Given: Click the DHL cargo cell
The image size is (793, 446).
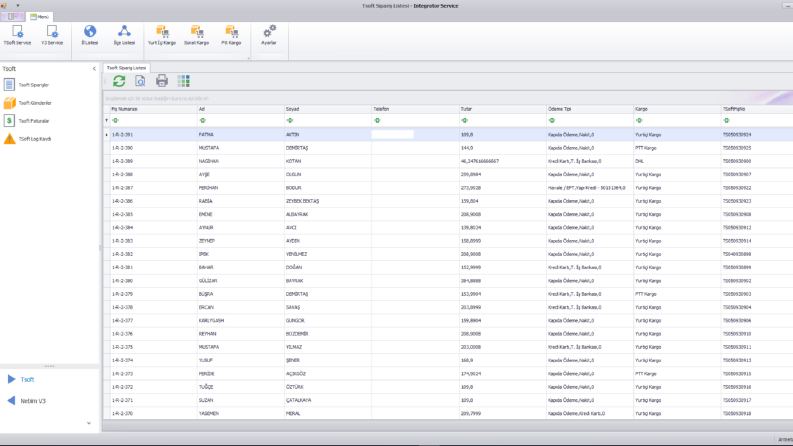Looking at the screenshot, I should pos(677,161).
